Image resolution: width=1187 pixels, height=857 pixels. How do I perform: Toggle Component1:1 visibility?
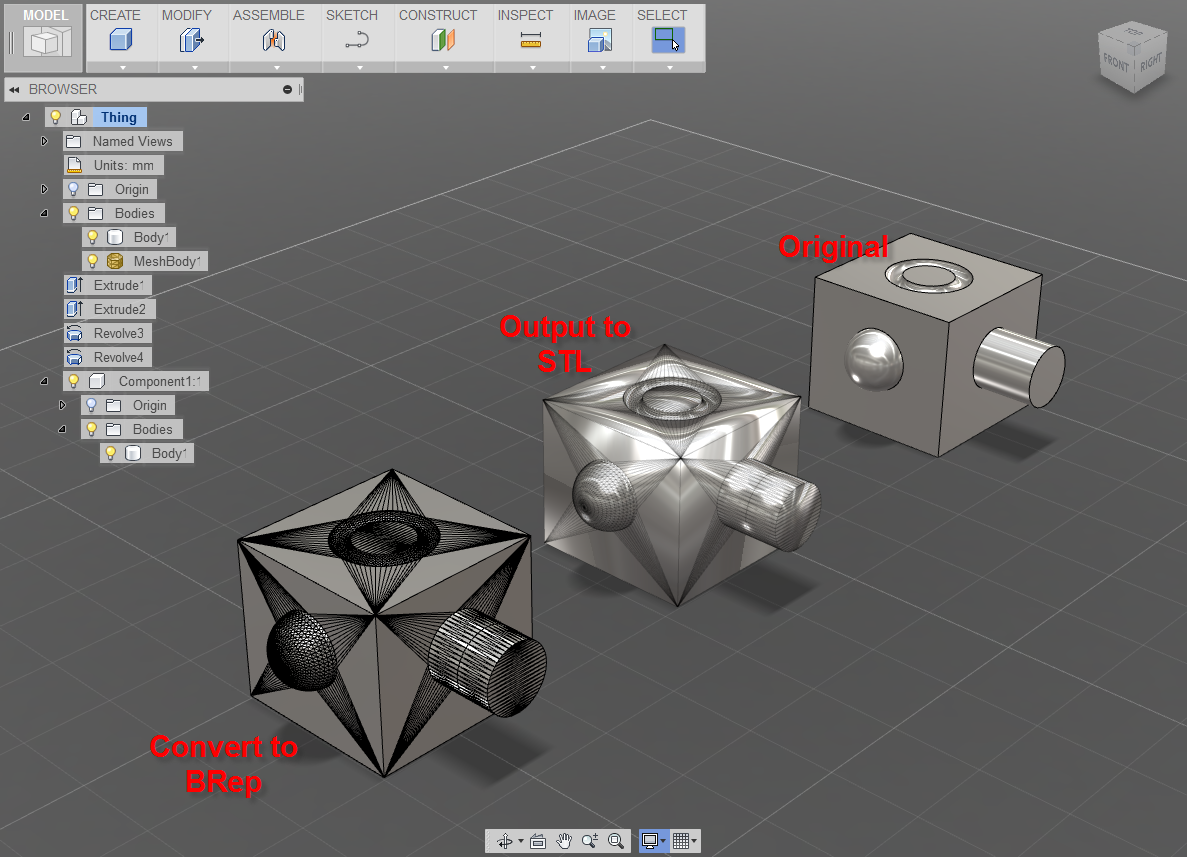(x=73, y=381)
